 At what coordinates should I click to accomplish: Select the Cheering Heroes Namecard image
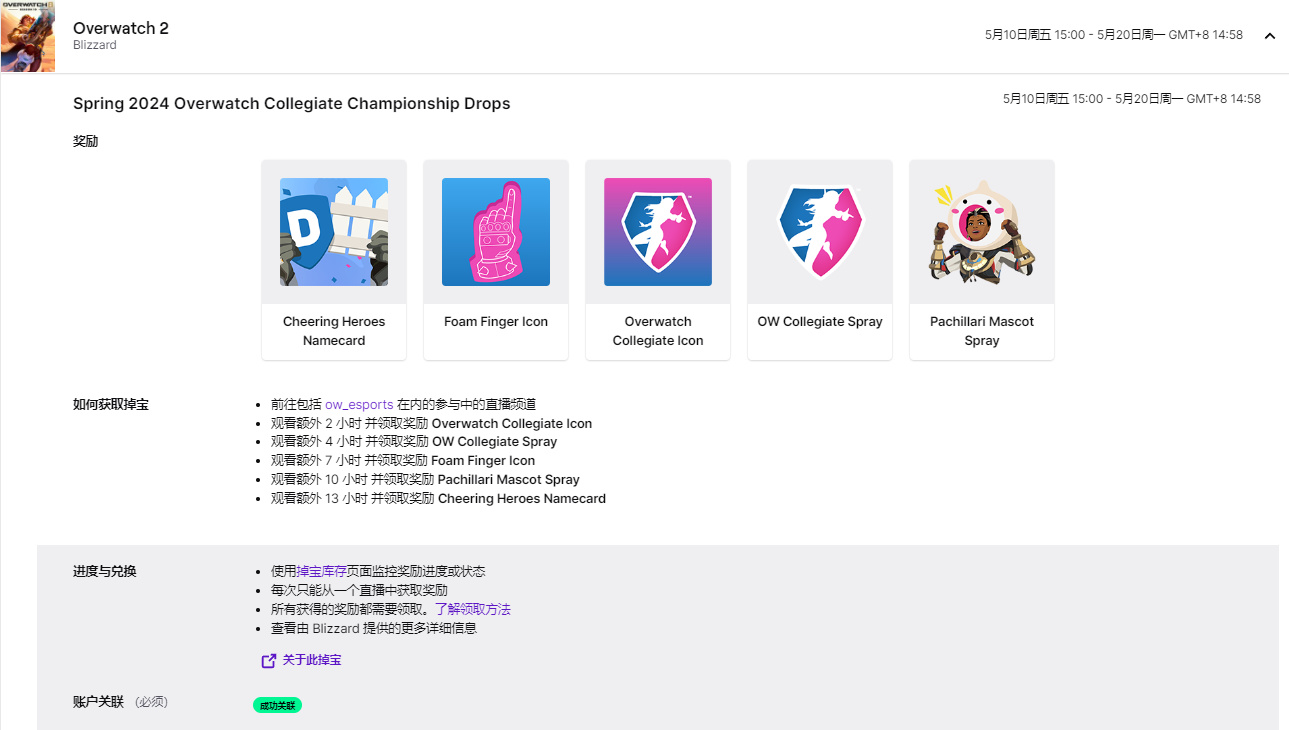[x=334, y=232]
